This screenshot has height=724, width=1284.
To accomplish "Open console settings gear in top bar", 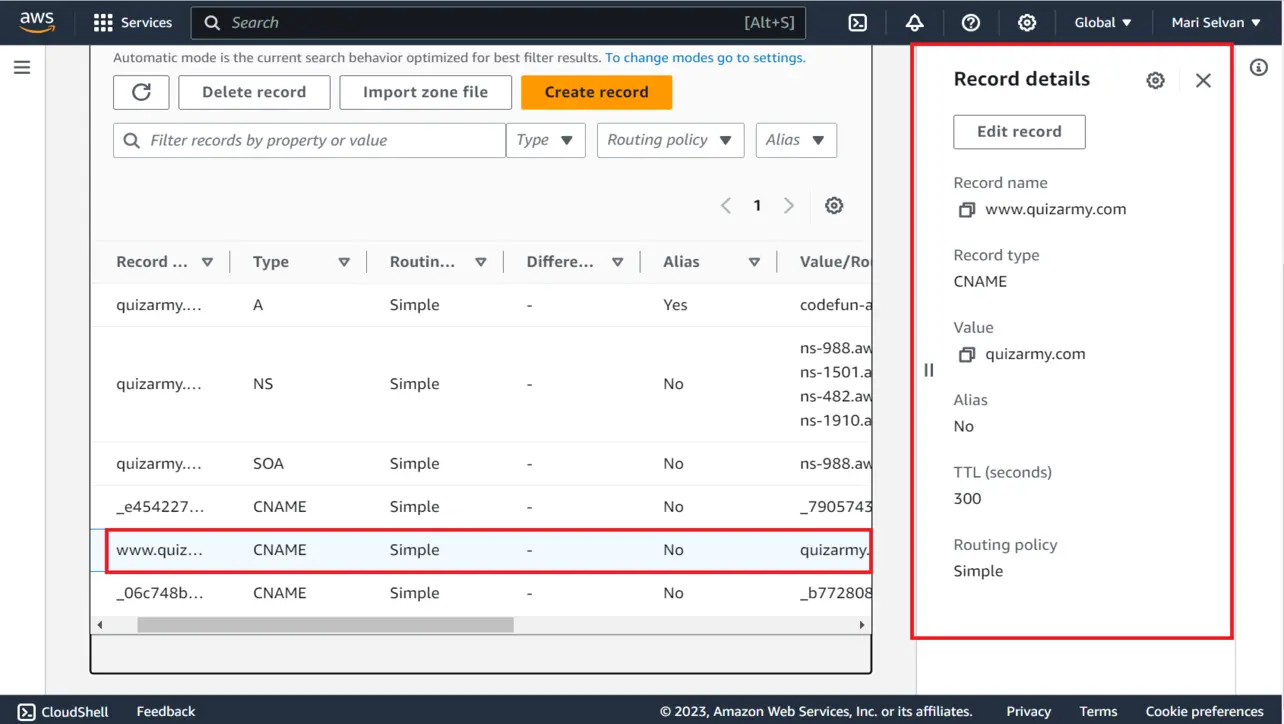I will [x=1027, y=22].
